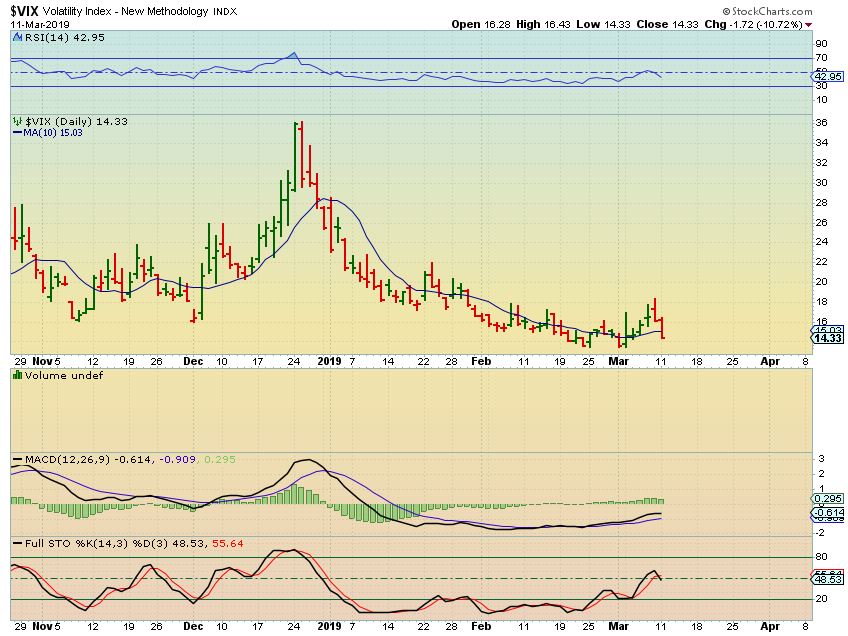Image resolution: width=848 pixels, height=636 pixels.
Task: Click the MACD(12,26,9) legend icon
Action: coord(15,460)
